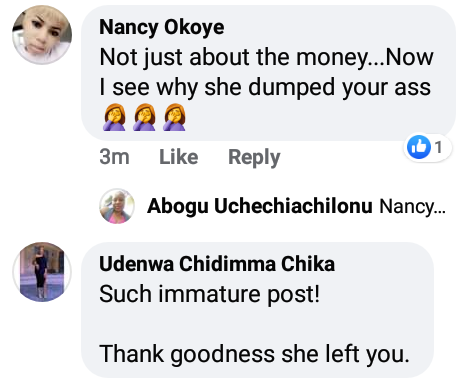Image resolution: width=462 pixels, height=379 pixels.
Task: Open Nancy Okoye's profile via name
Action: 162,27
